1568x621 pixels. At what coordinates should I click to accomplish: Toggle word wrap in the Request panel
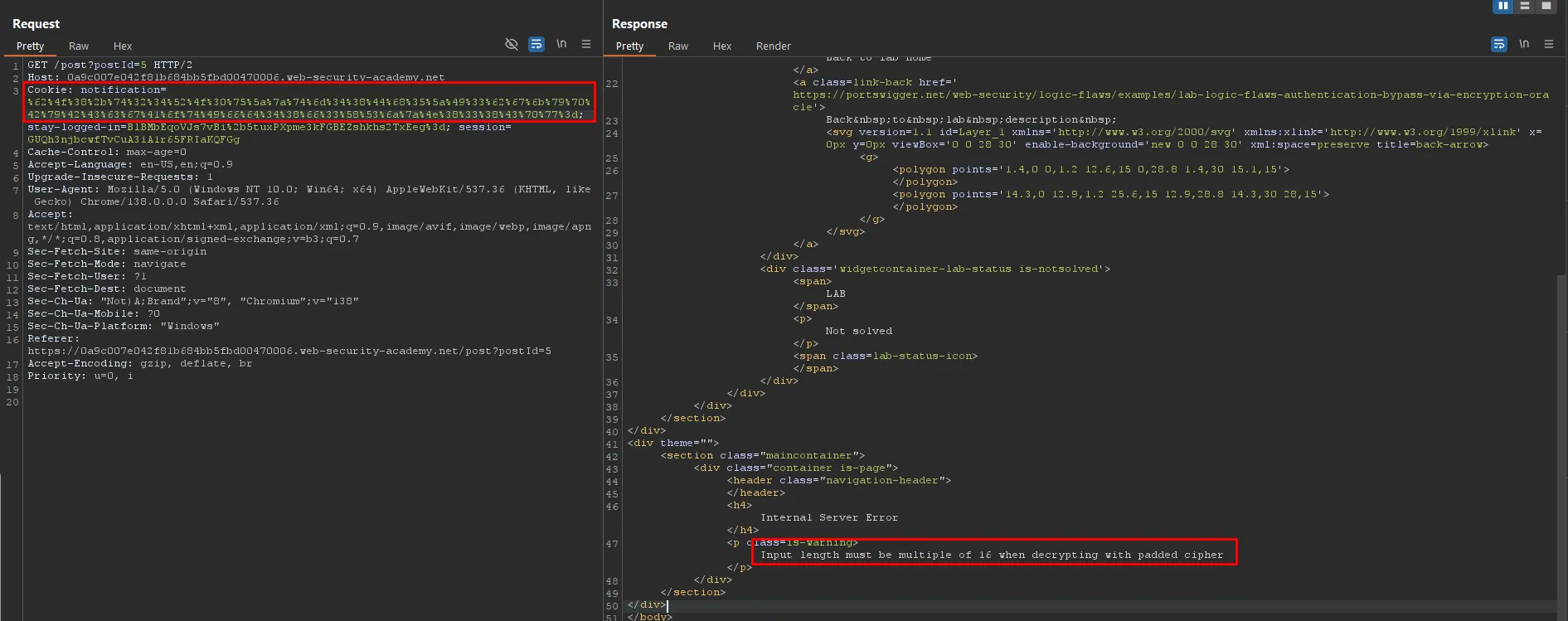pyautogui.click(x=536, y=44)
